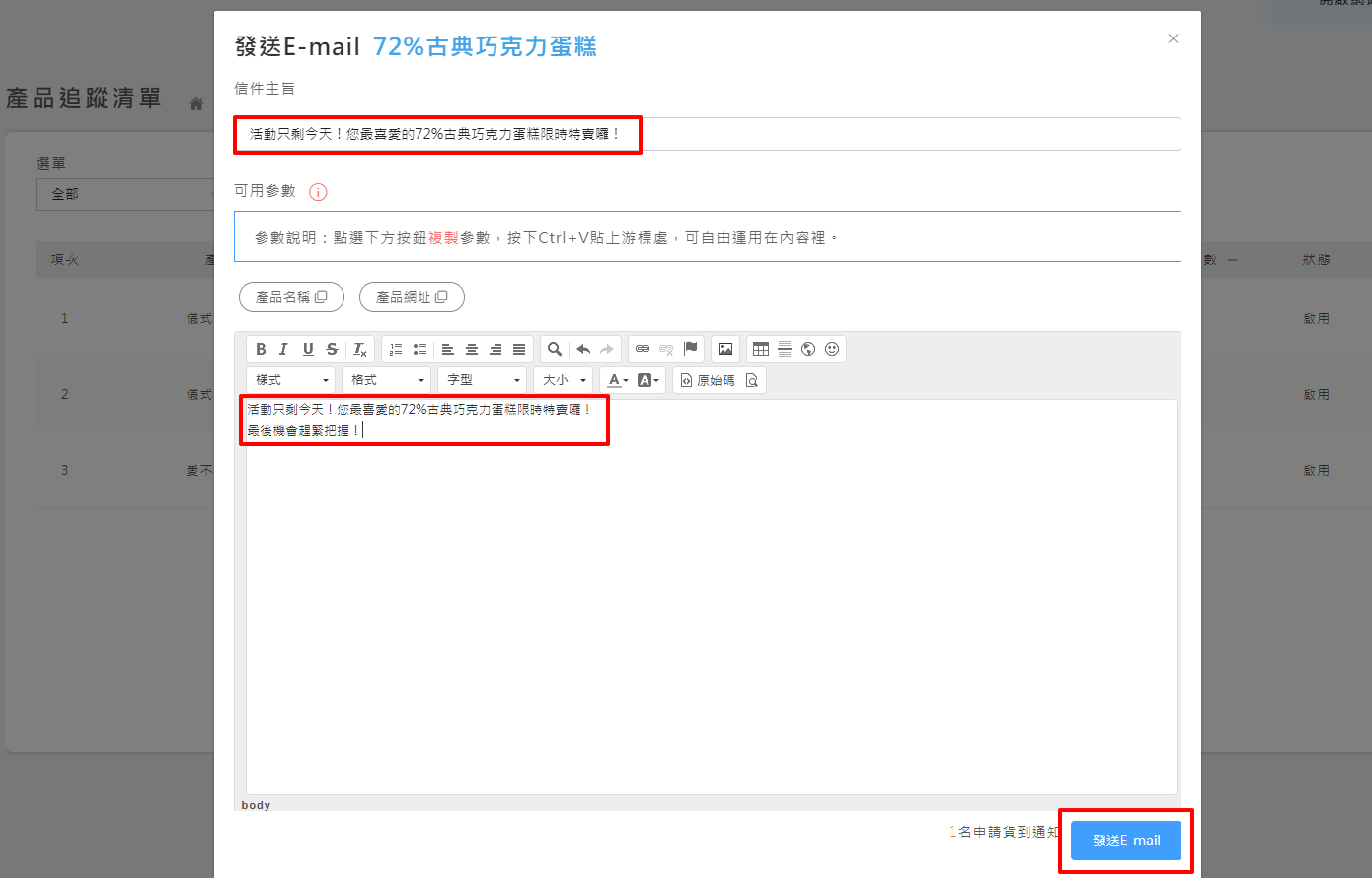Toggle strikethrough formatting
Viewport: 1372px width, 878px height.
coord(332,349)
